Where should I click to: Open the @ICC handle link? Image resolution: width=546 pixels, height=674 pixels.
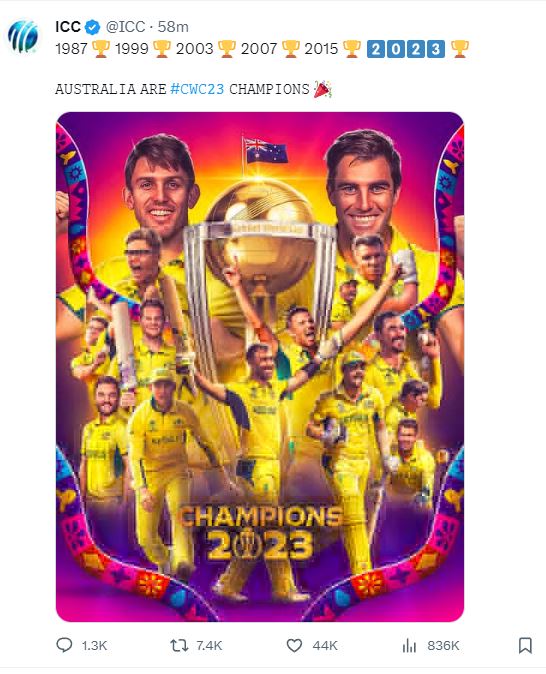coord(125,27)
